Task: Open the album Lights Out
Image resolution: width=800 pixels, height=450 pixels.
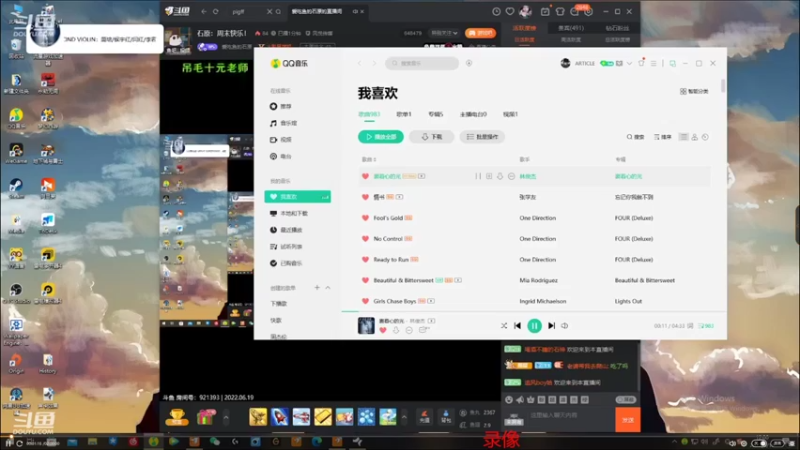Action: click(629, 301)
